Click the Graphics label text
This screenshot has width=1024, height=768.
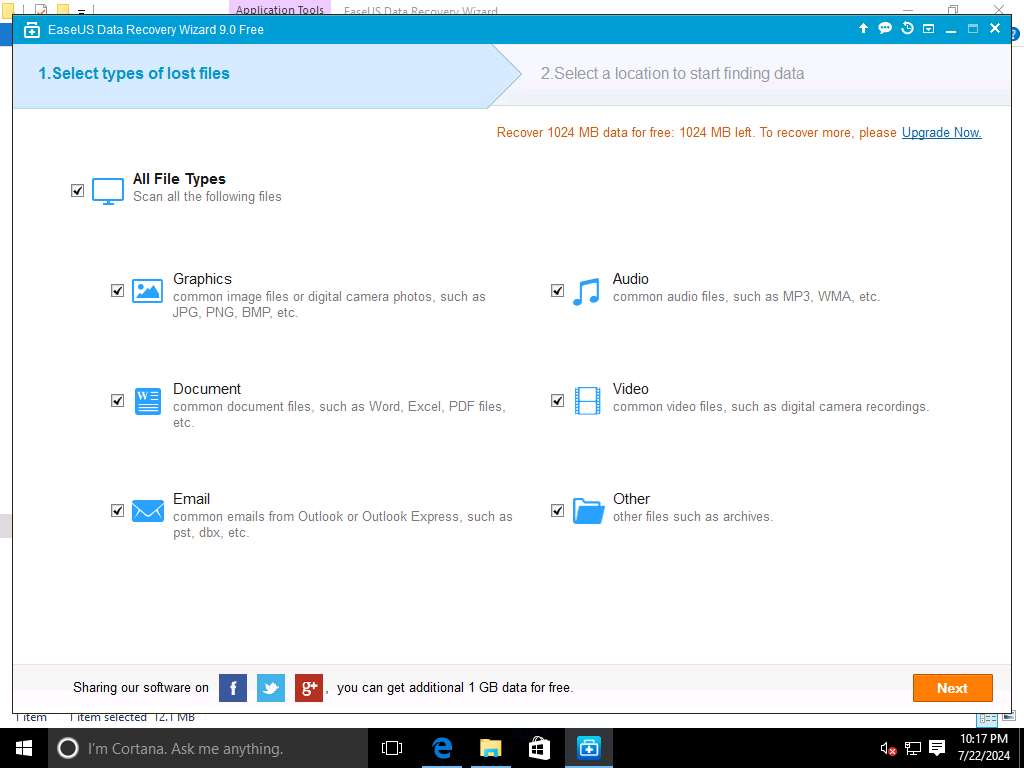click(x=202, y=279)
